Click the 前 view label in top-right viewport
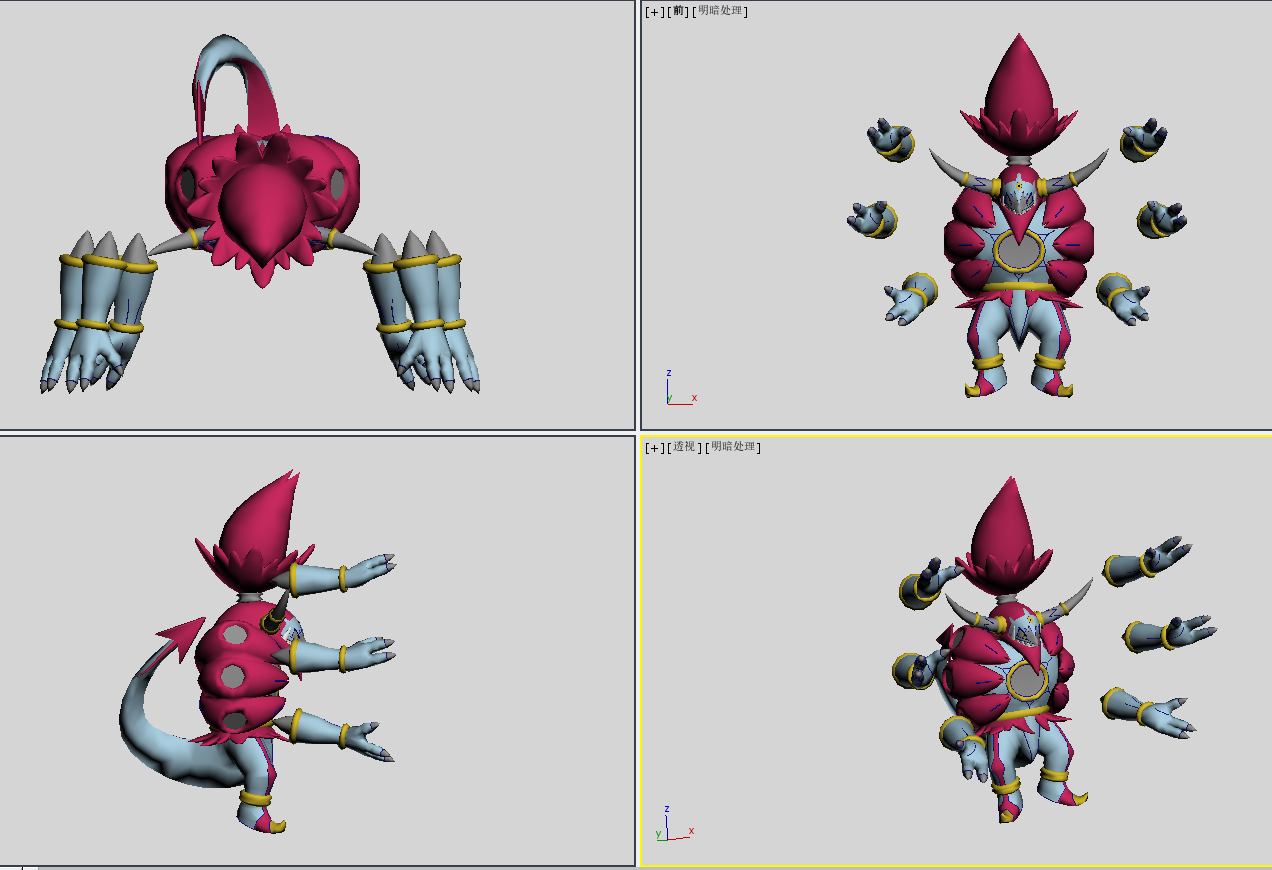1272x870 pixels. click(679, 11)
